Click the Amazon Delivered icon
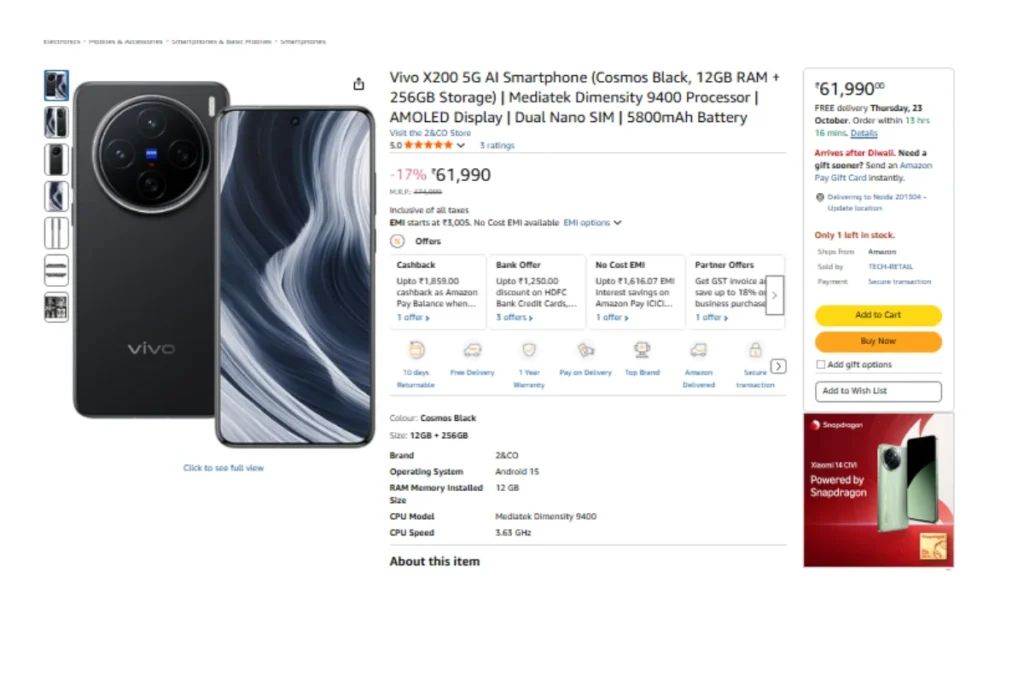 699,350
